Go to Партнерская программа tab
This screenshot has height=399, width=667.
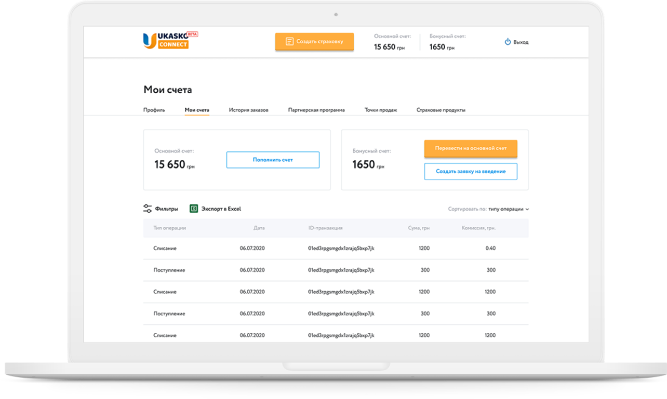tap(316, 110)
